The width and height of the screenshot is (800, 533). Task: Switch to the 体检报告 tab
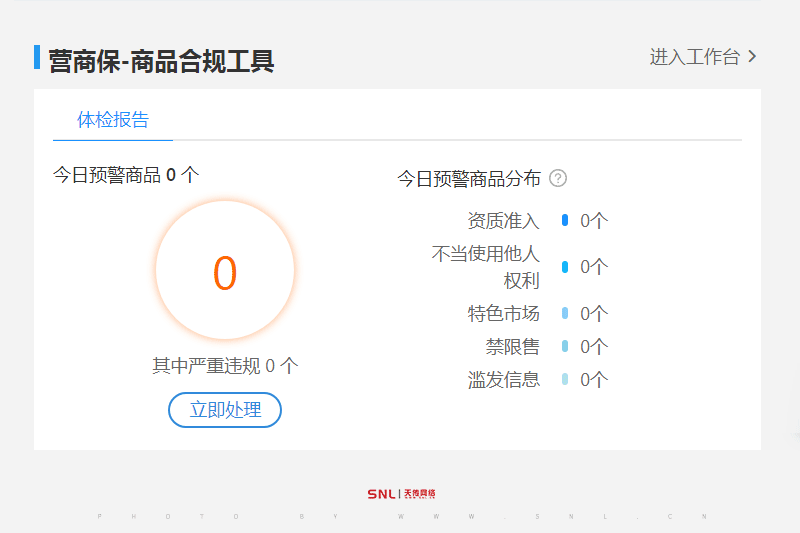[x=113, y=120]
